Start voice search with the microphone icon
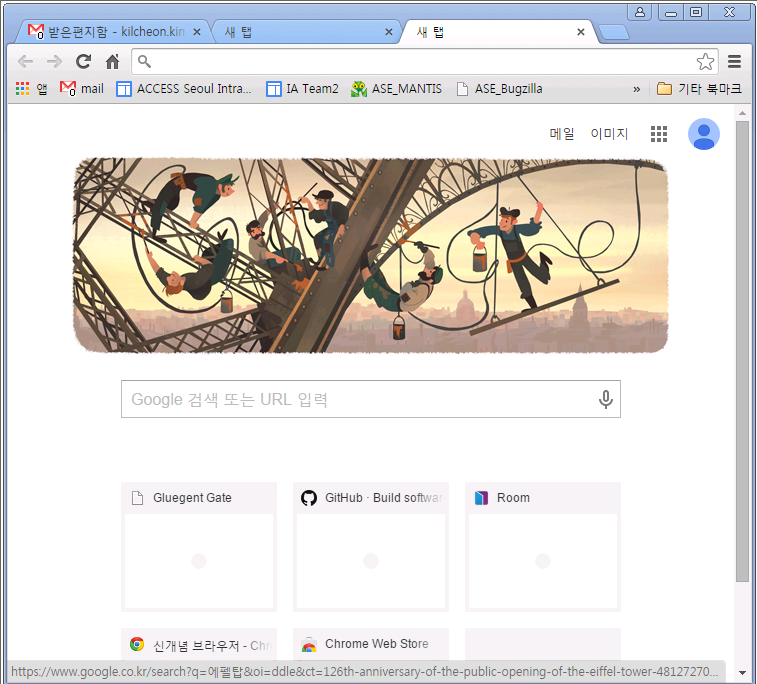The width and height of the screenshot is (757, 684). tap(605, 399)
